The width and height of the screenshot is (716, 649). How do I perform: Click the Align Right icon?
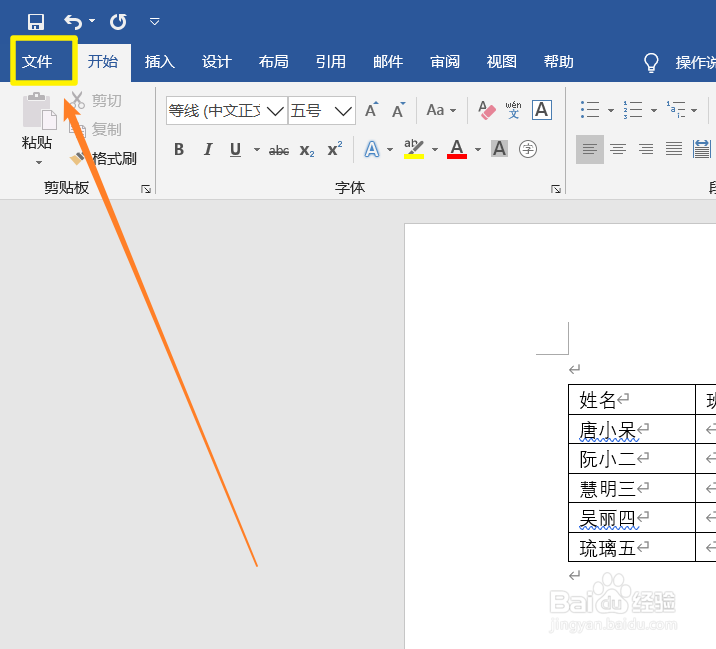[646, 149]
